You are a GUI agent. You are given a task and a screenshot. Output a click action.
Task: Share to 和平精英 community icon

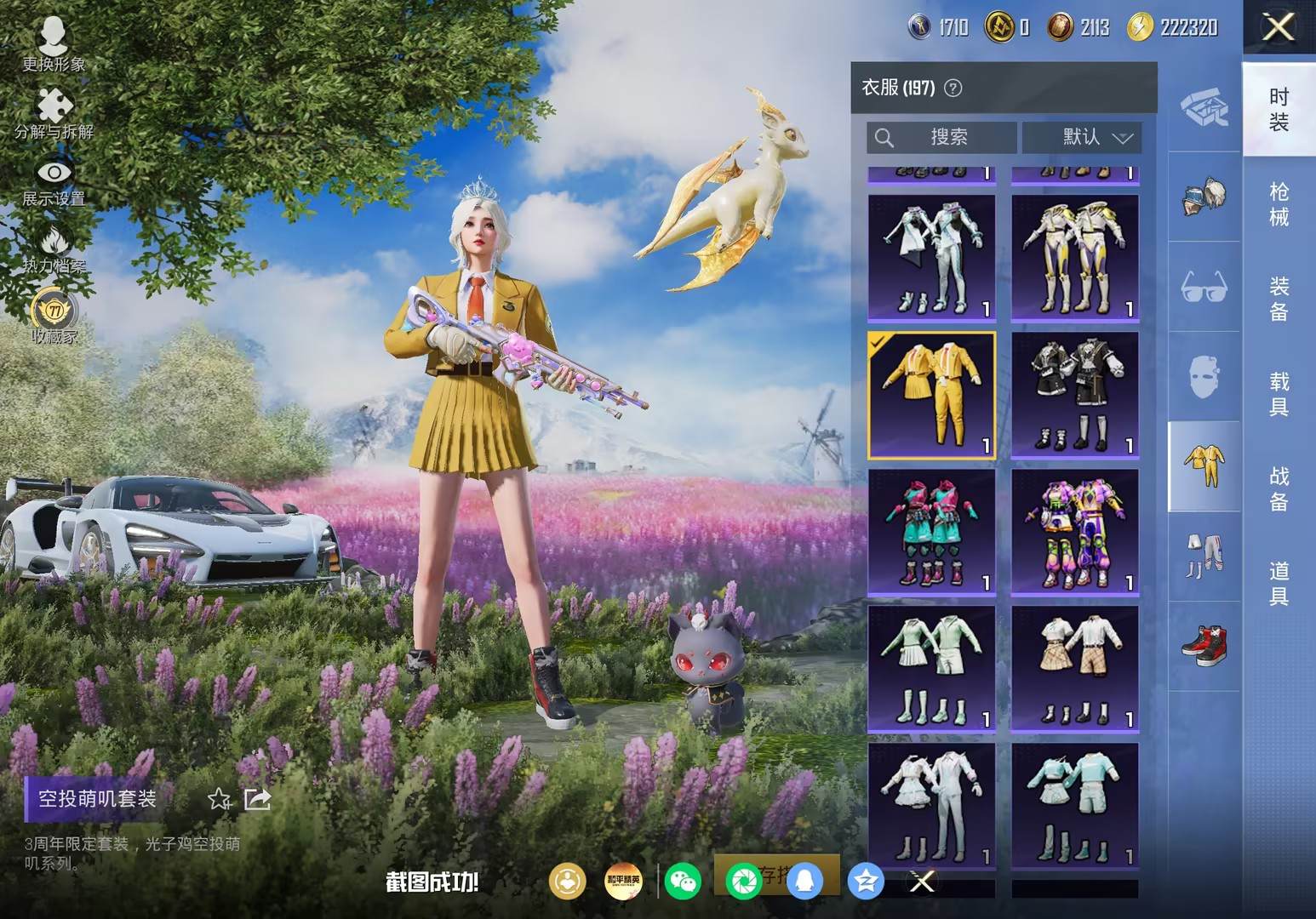click(623, 881)
